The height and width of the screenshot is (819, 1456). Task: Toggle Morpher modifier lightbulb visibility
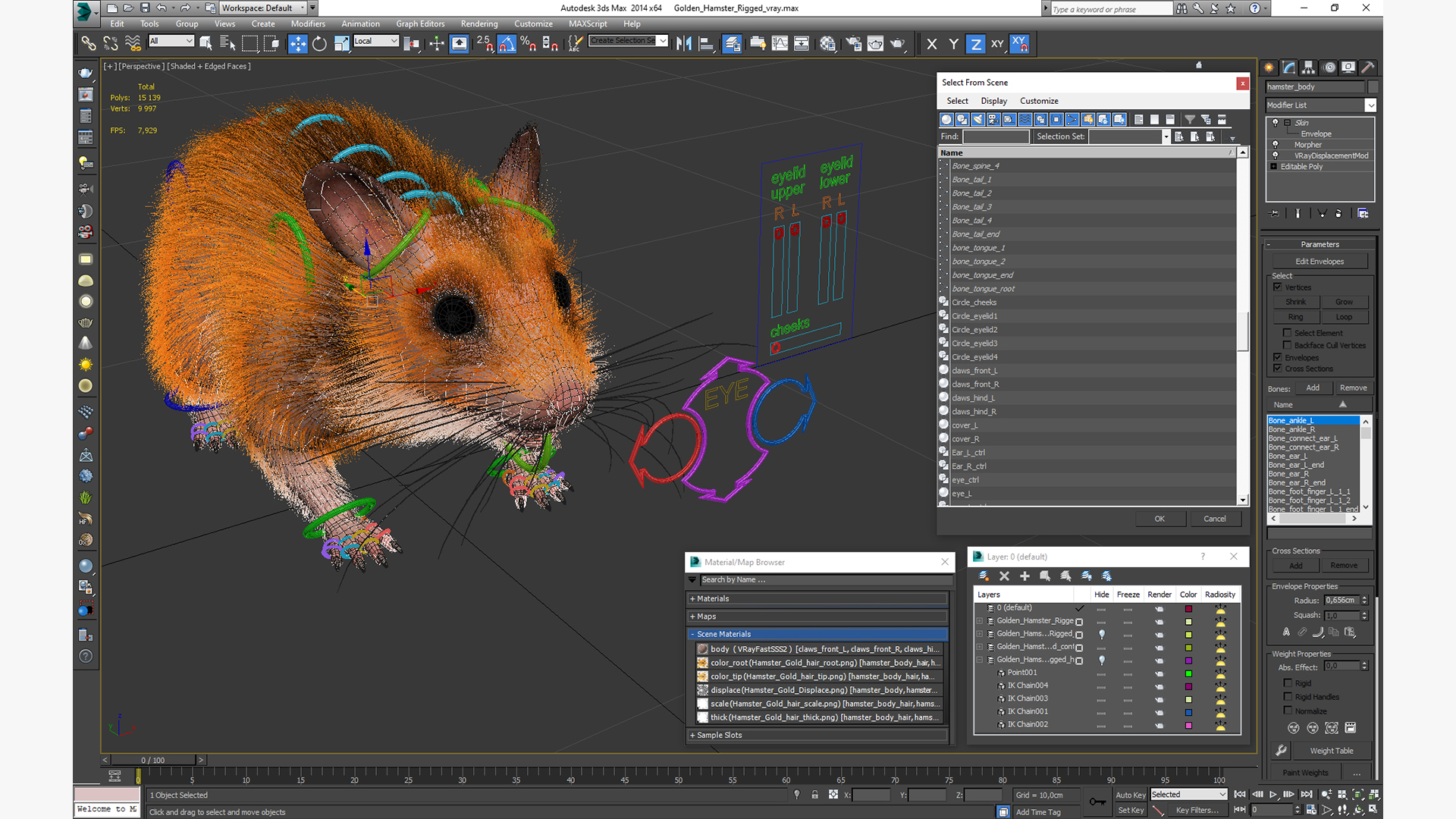click(x=1275, y=145)
